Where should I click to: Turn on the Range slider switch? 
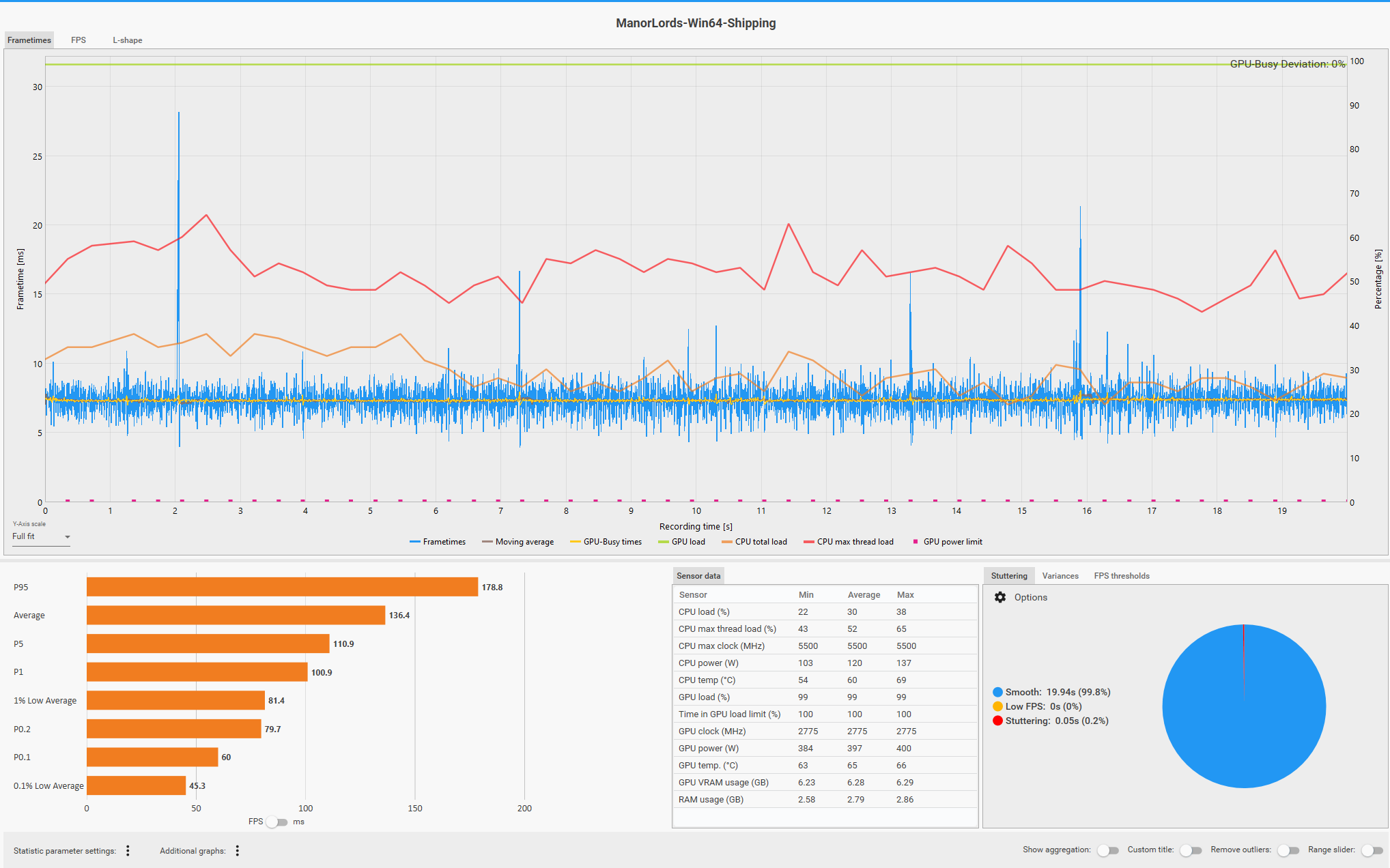point(1372,850)
